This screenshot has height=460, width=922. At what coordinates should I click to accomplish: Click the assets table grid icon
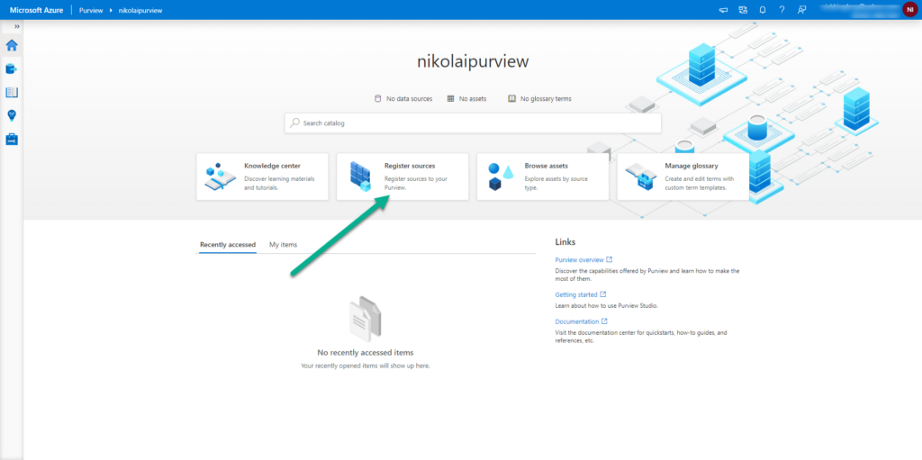(450, 99)
